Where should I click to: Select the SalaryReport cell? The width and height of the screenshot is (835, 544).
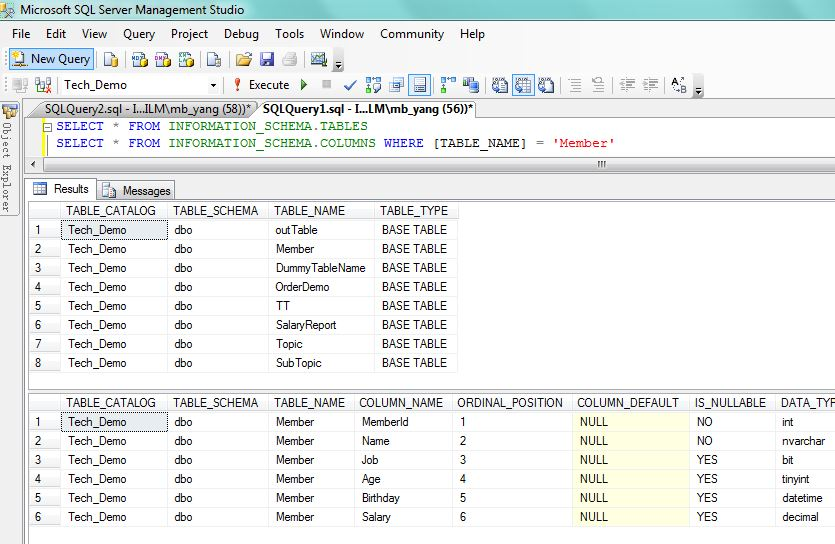click(x=322, y=325)
